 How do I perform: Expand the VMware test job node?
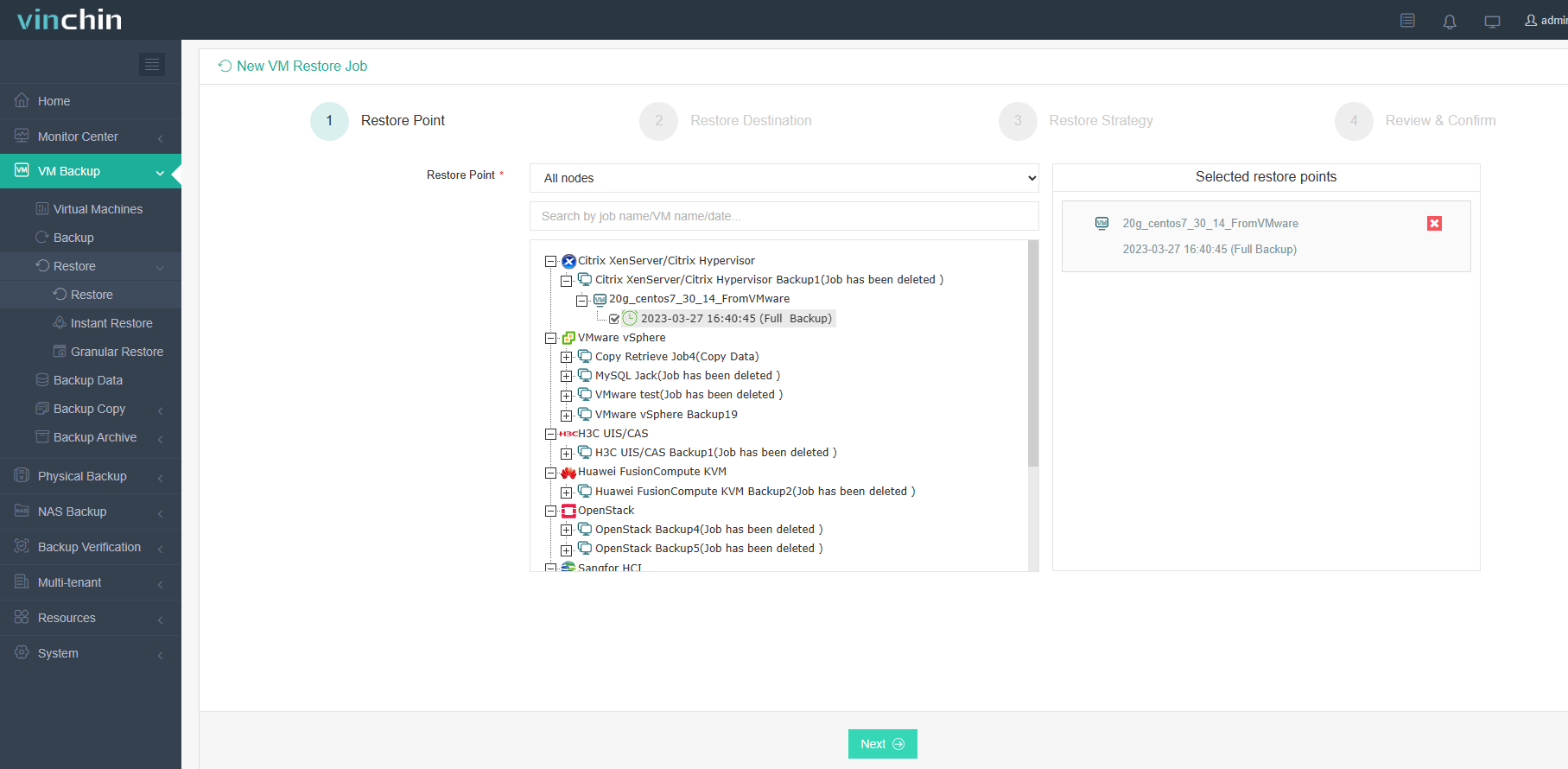(x=566, y=396)
